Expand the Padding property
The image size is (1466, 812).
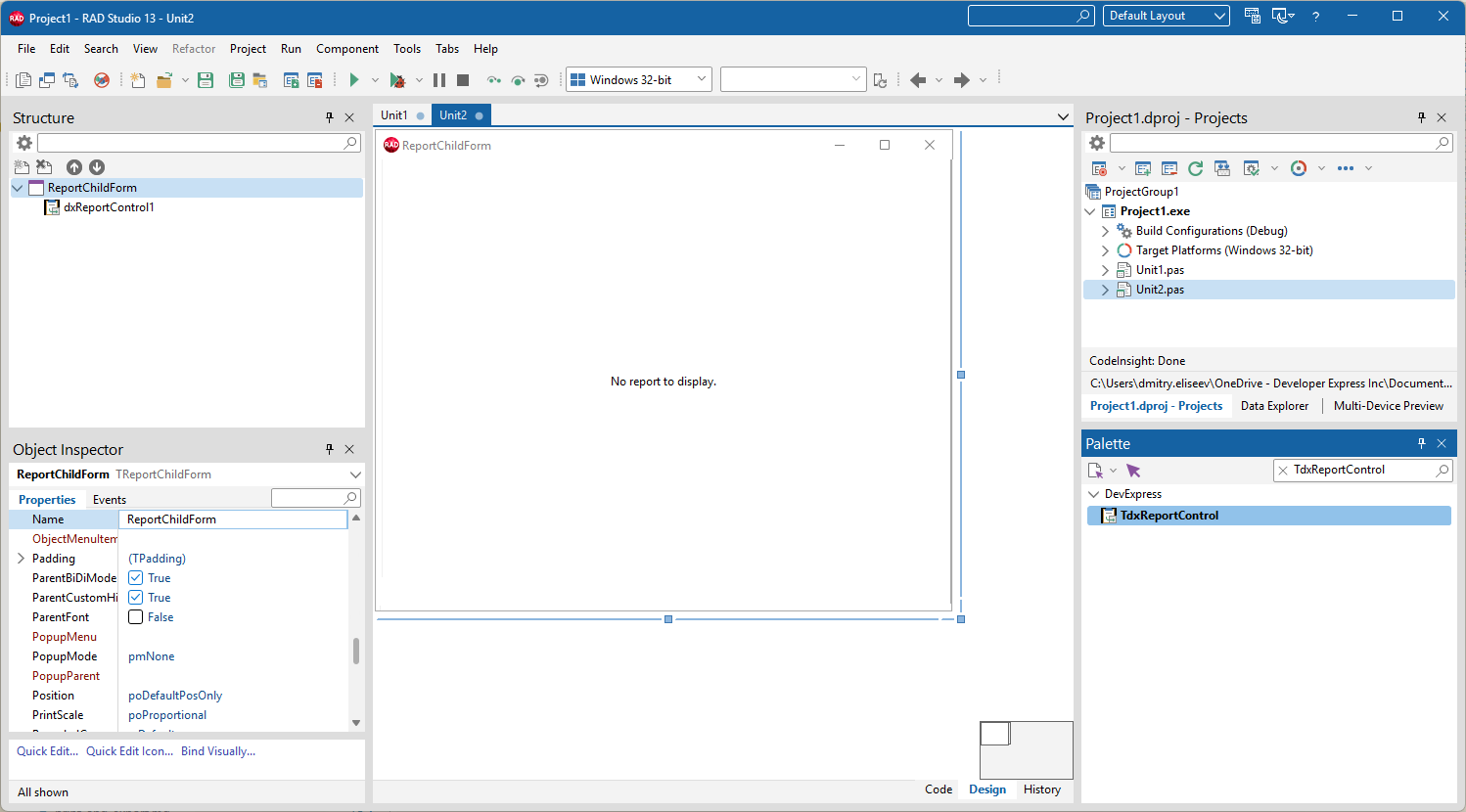[21, 559]
